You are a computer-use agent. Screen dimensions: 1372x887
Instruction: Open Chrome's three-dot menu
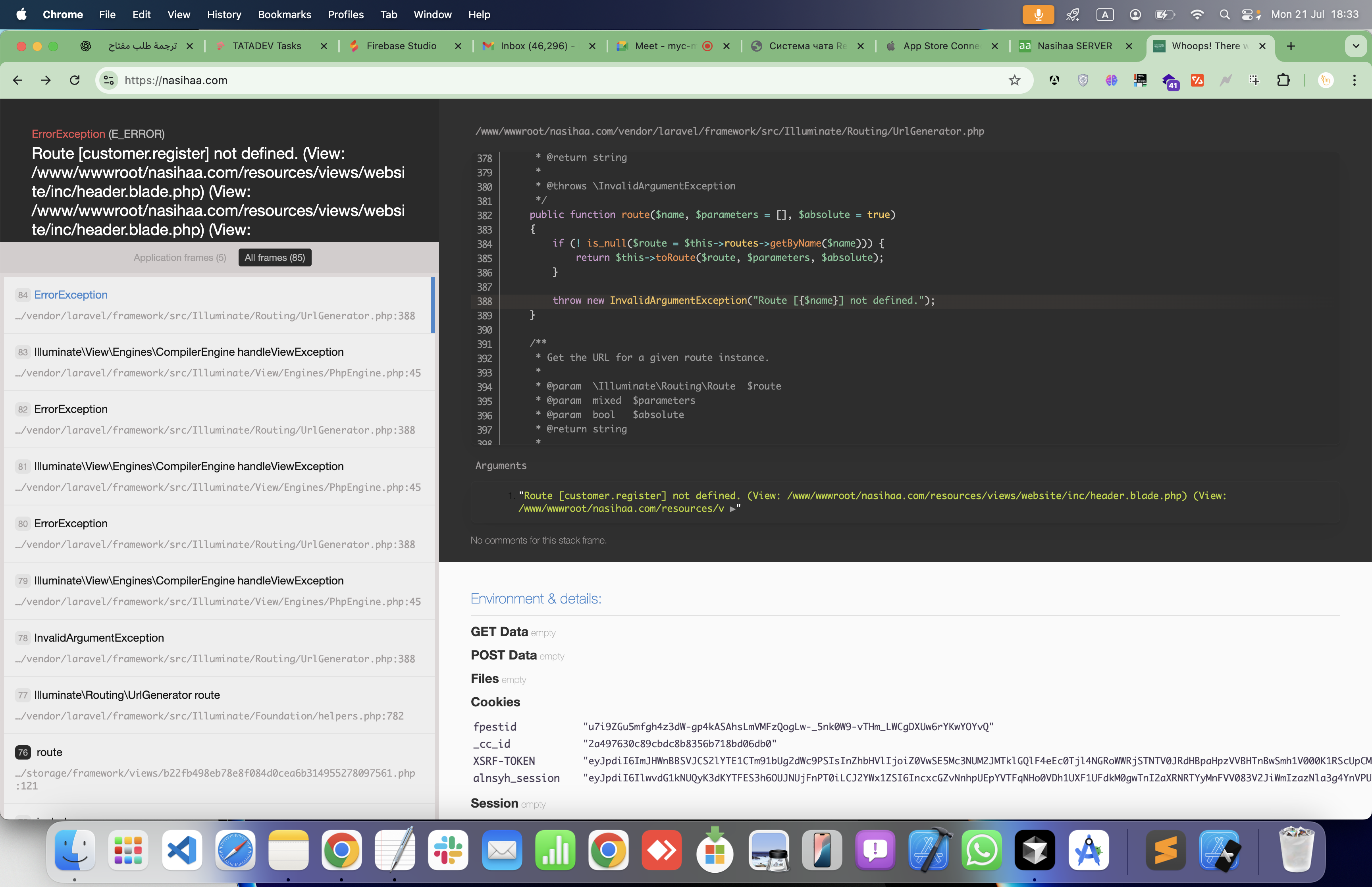[1354, 80]
